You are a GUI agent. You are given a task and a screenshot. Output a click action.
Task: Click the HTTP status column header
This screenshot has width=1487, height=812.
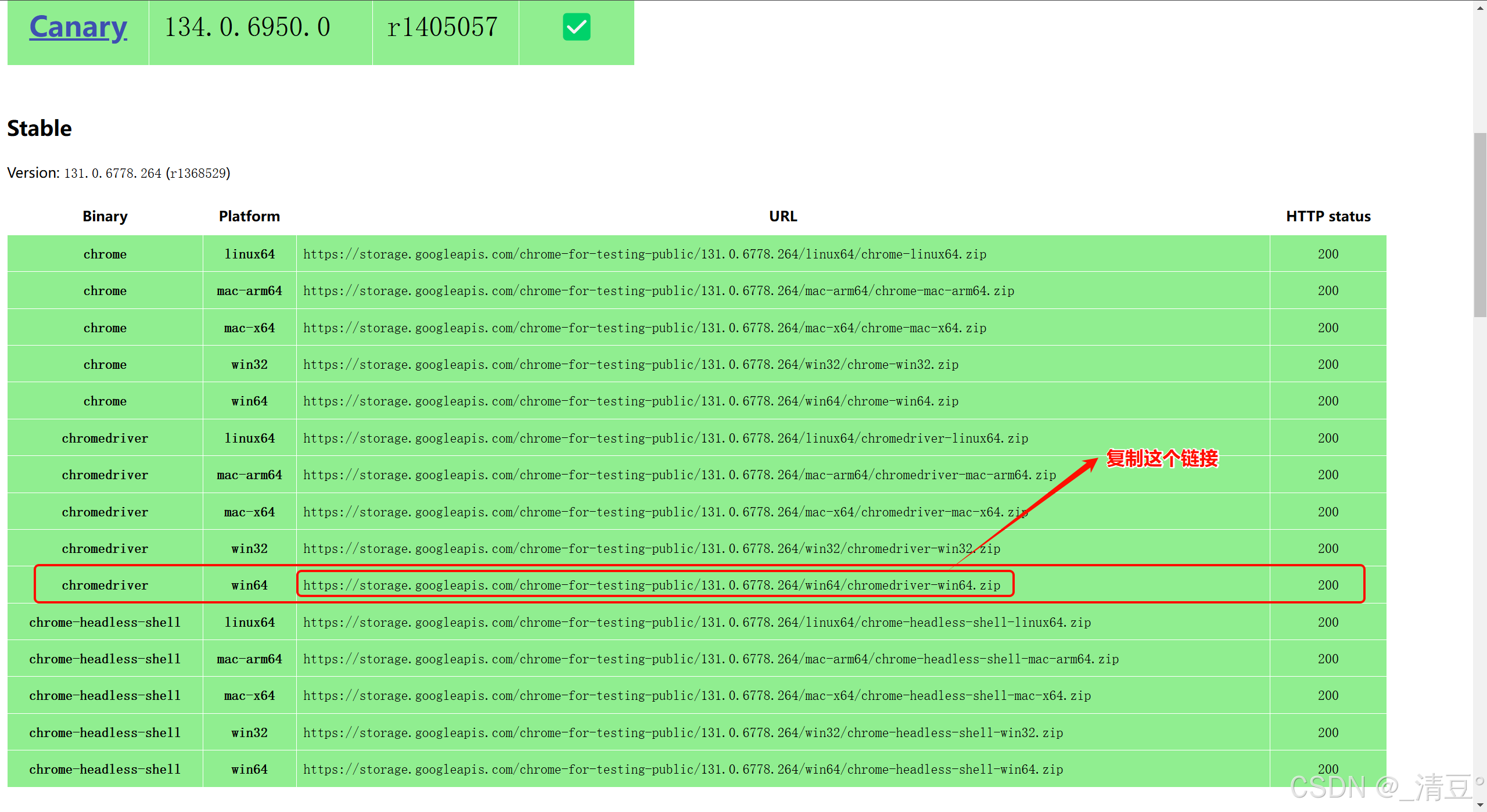[1328, 216]
